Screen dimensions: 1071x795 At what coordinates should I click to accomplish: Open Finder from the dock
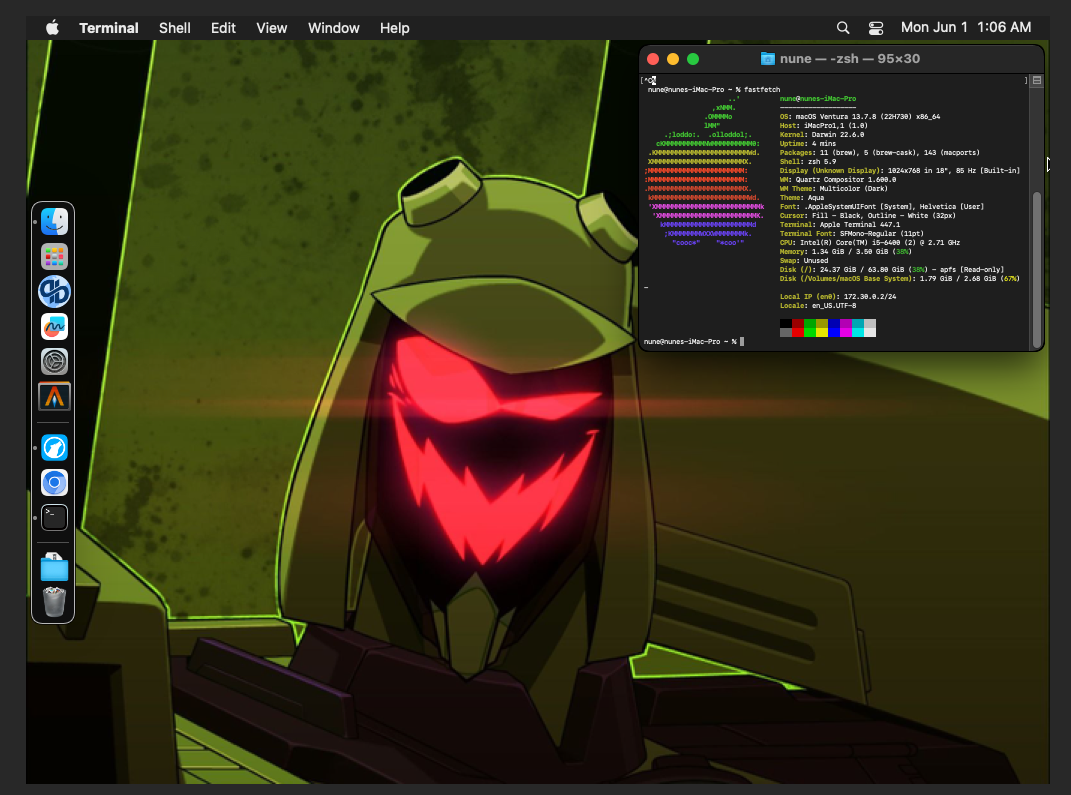click(x=54, y=222)
